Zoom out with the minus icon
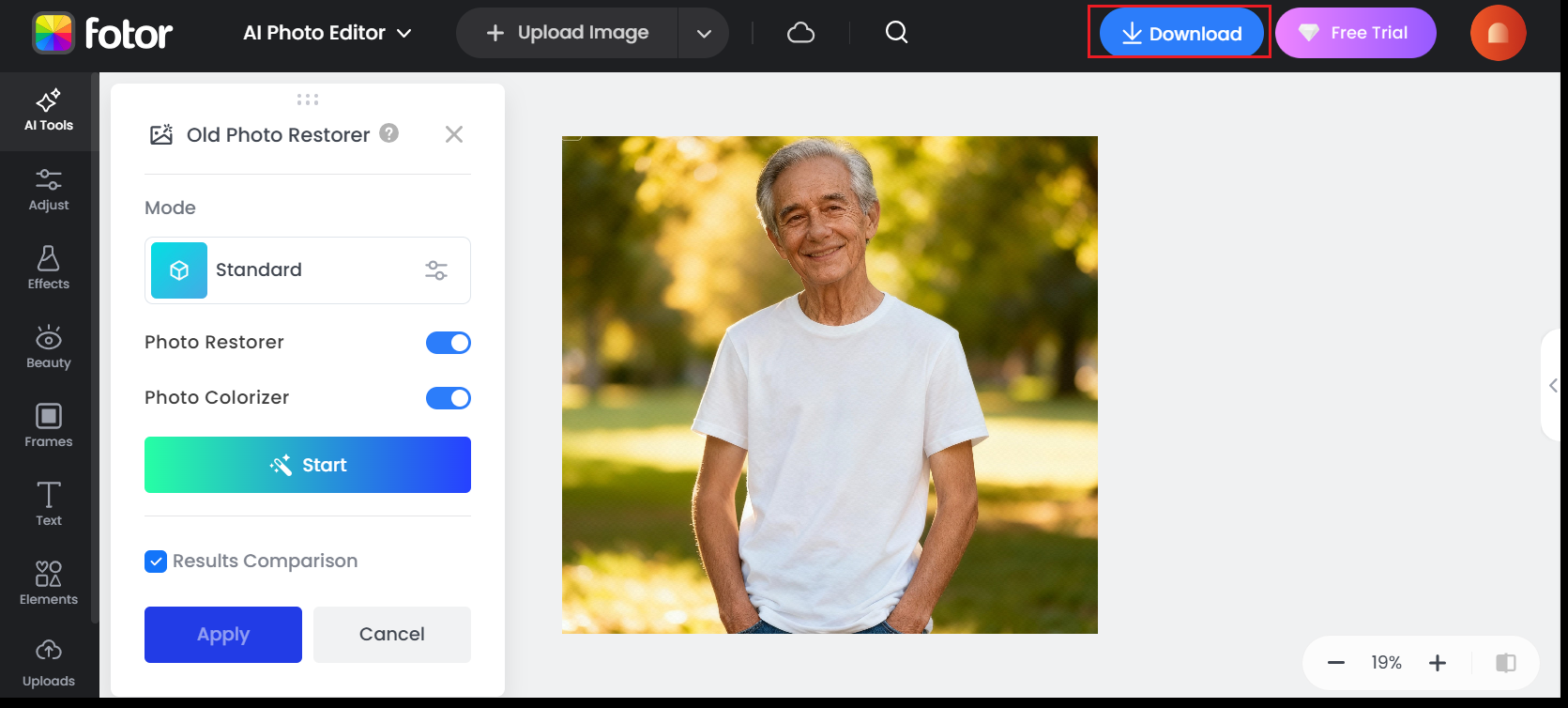1568x708 pixels. 1336,663
